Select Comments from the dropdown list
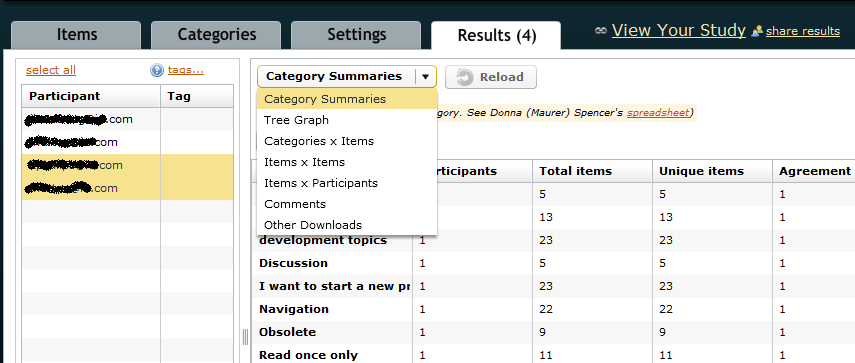Screen dimensions: 855x363 [347, 204]
